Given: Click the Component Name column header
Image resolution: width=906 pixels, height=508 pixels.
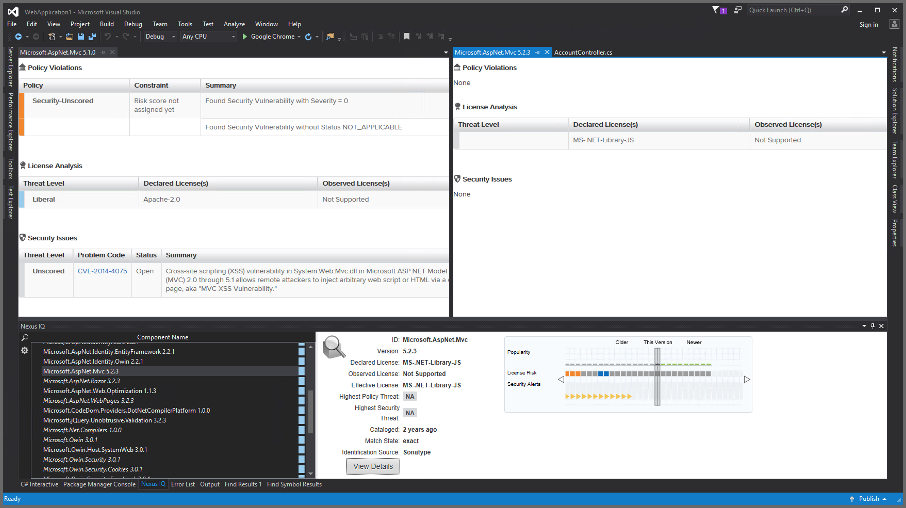Looking at the screenshot, I should pos(162,338).
